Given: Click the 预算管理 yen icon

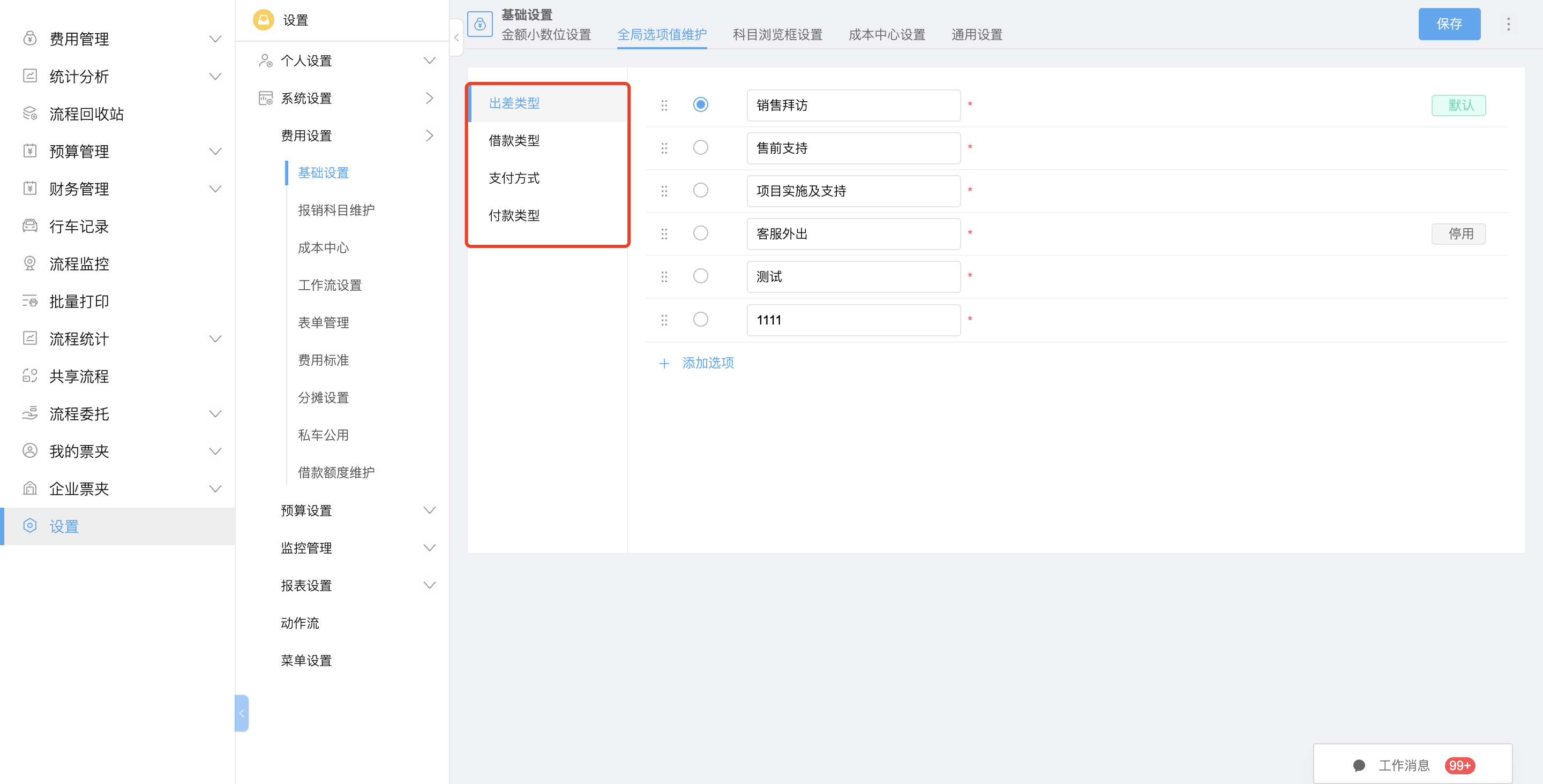Looking at the screenshot, I should (30, 151).
